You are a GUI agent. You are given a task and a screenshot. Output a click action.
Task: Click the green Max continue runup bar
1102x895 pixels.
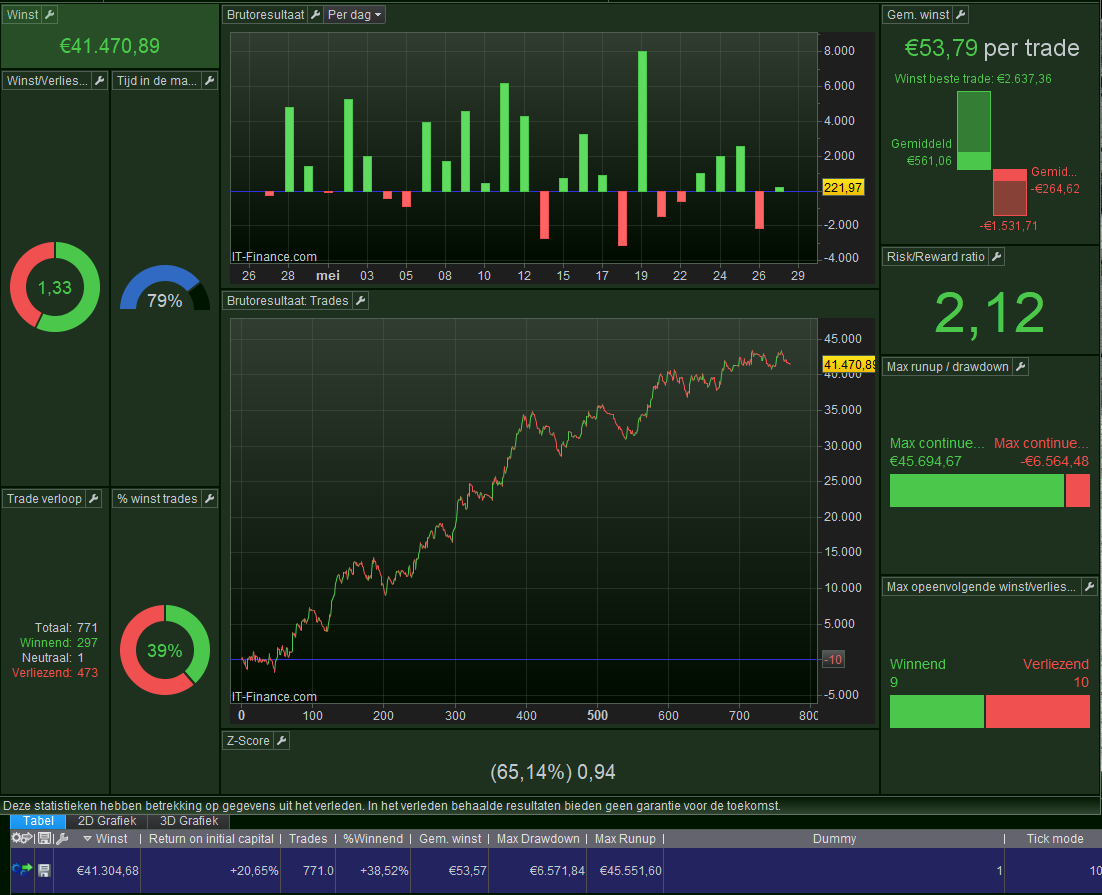(x=976, y=490)
